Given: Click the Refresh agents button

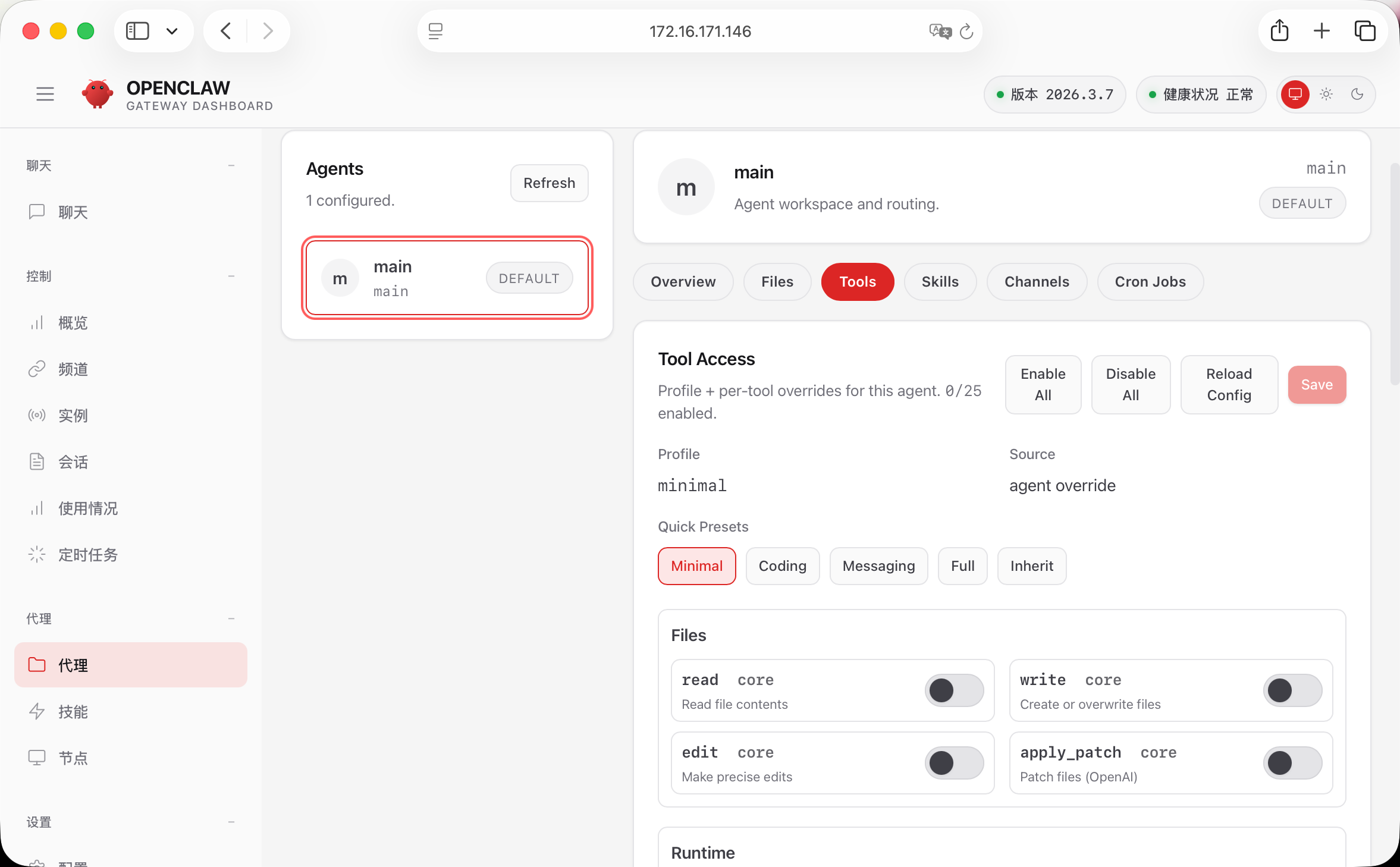Looking at the screenshot, I should click(x=549, y=183).
